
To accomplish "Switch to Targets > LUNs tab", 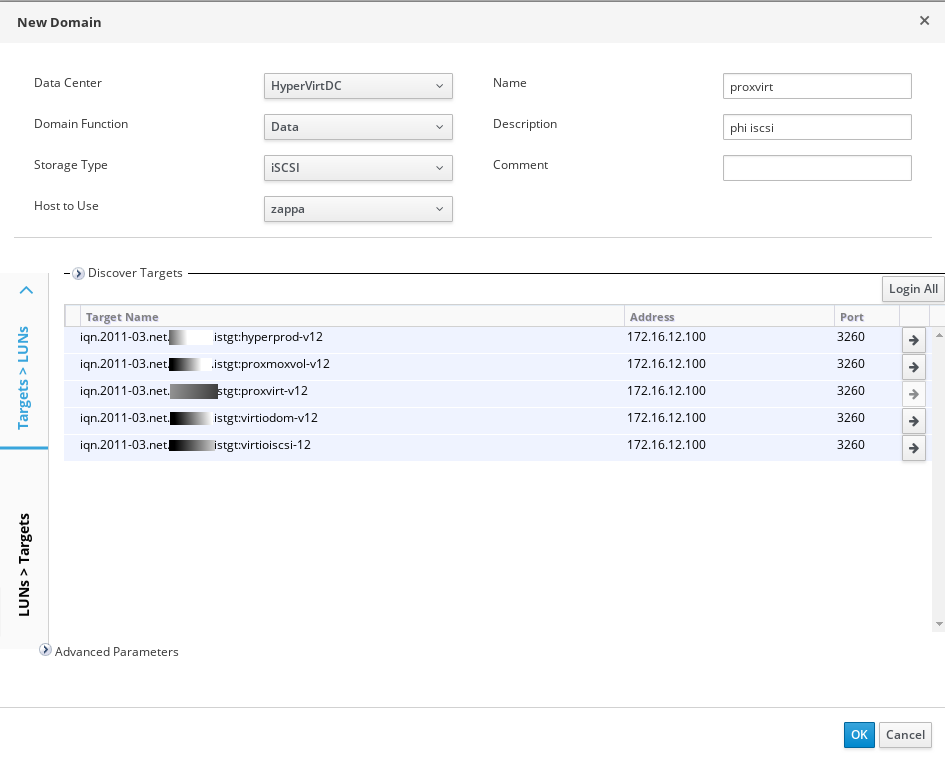I will click(24, 377).
